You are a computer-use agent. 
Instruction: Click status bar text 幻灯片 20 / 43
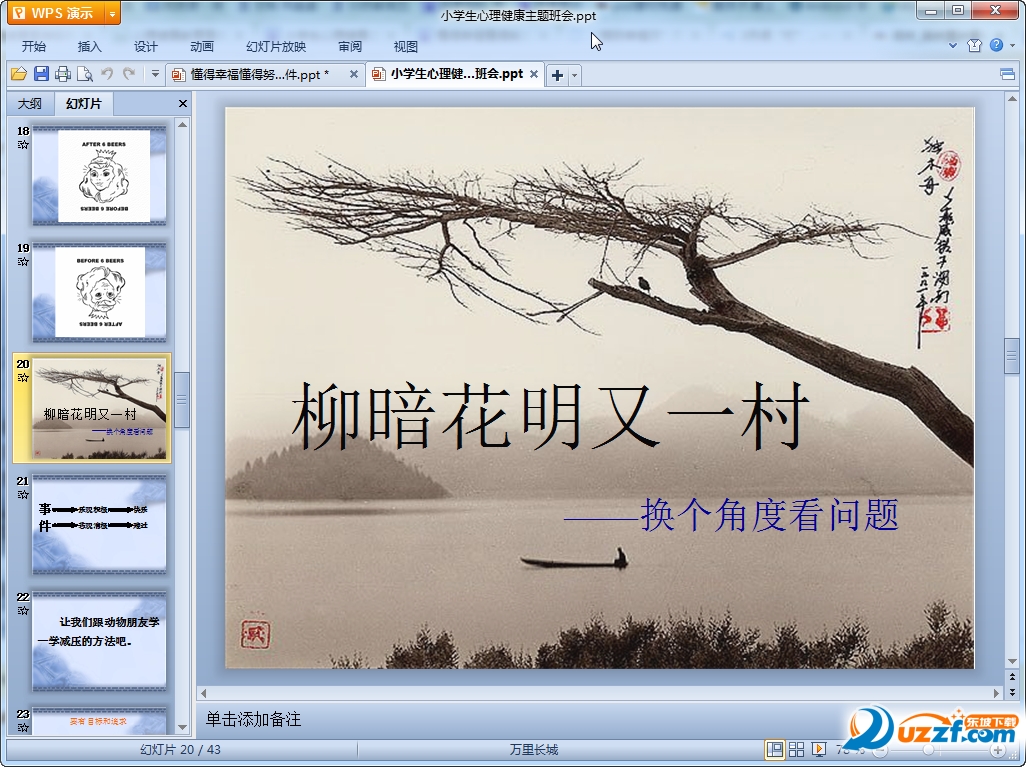(180, 750)
